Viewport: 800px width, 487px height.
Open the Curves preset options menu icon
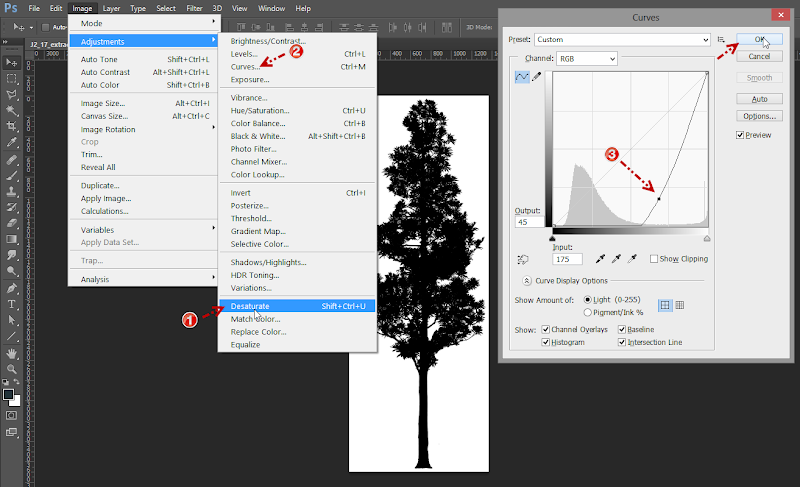(721, 39)
